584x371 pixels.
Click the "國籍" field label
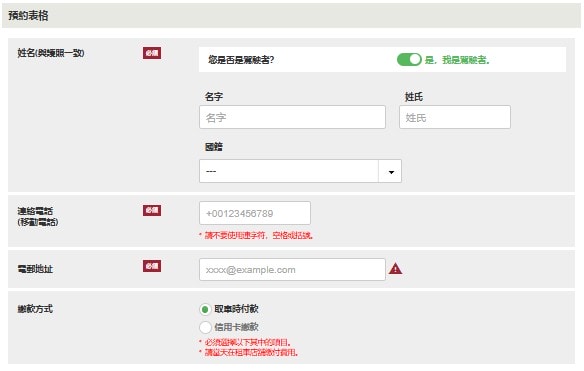214,147
